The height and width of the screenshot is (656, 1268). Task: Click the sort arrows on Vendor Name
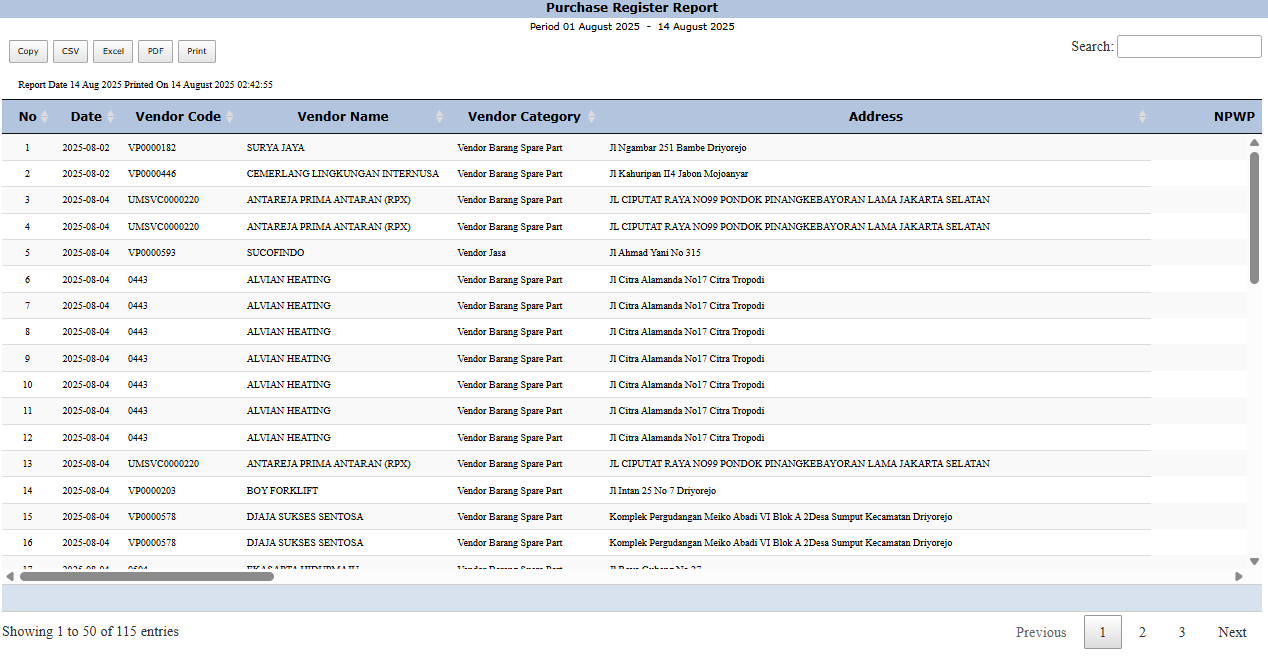tap(439, 117)
